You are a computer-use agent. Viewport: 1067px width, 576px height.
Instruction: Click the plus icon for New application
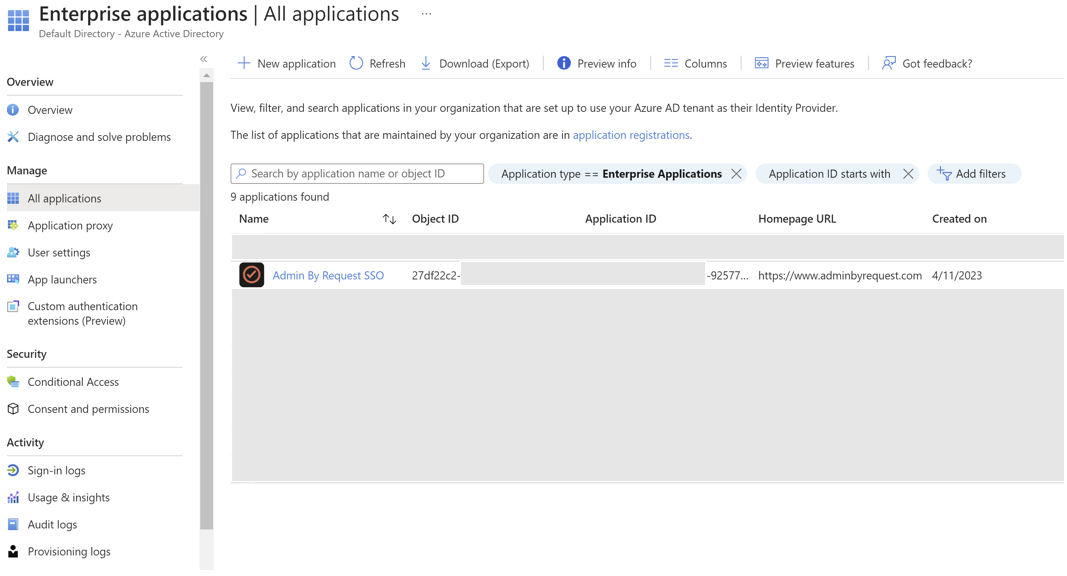[x=244, y=63]
